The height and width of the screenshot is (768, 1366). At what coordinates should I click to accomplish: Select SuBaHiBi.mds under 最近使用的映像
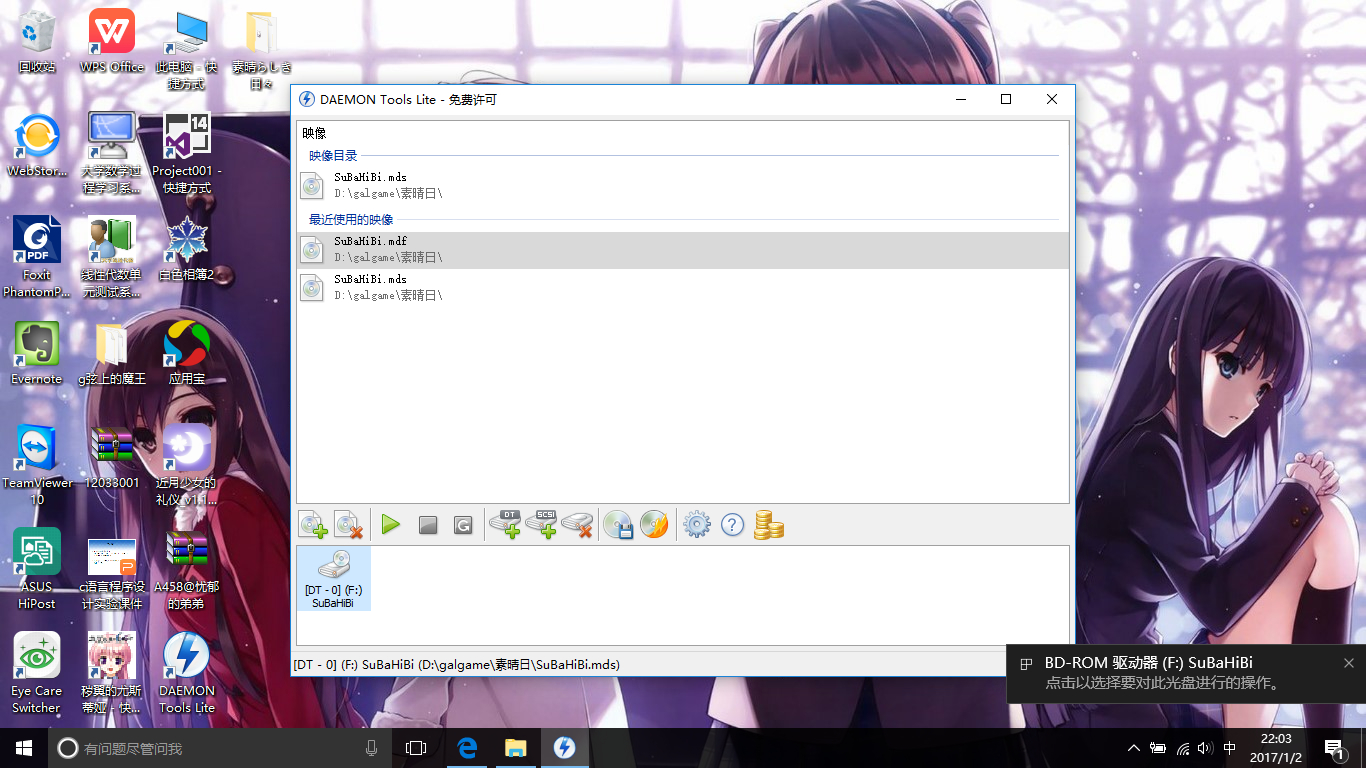point(683,287)
